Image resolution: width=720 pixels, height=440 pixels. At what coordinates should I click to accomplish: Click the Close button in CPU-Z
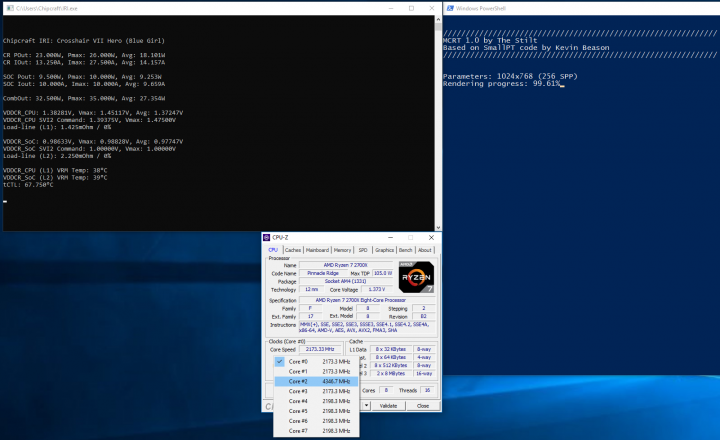coord(422,406)
